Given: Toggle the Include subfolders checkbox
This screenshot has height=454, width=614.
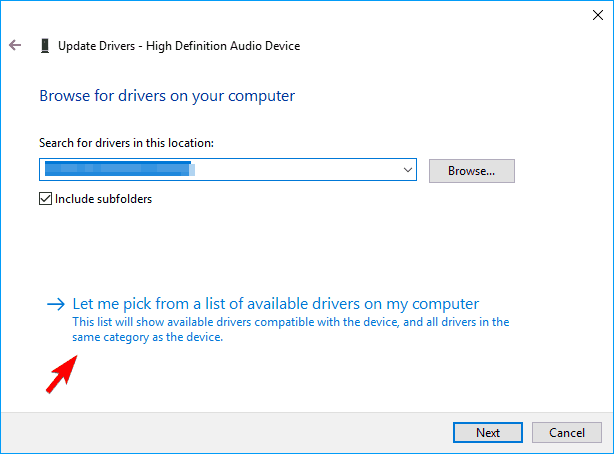Looking at the screenshot, I should click(x=46, y=199).
